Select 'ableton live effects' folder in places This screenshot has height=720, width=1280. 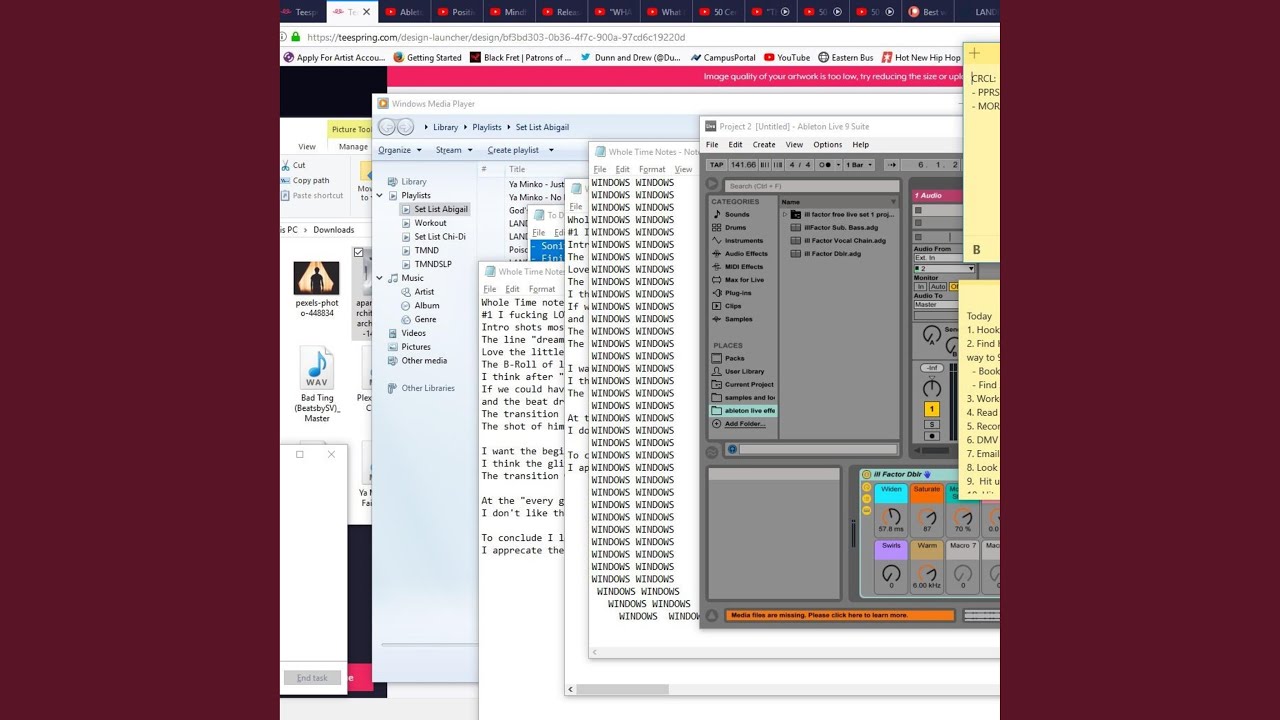click(743, 410)
